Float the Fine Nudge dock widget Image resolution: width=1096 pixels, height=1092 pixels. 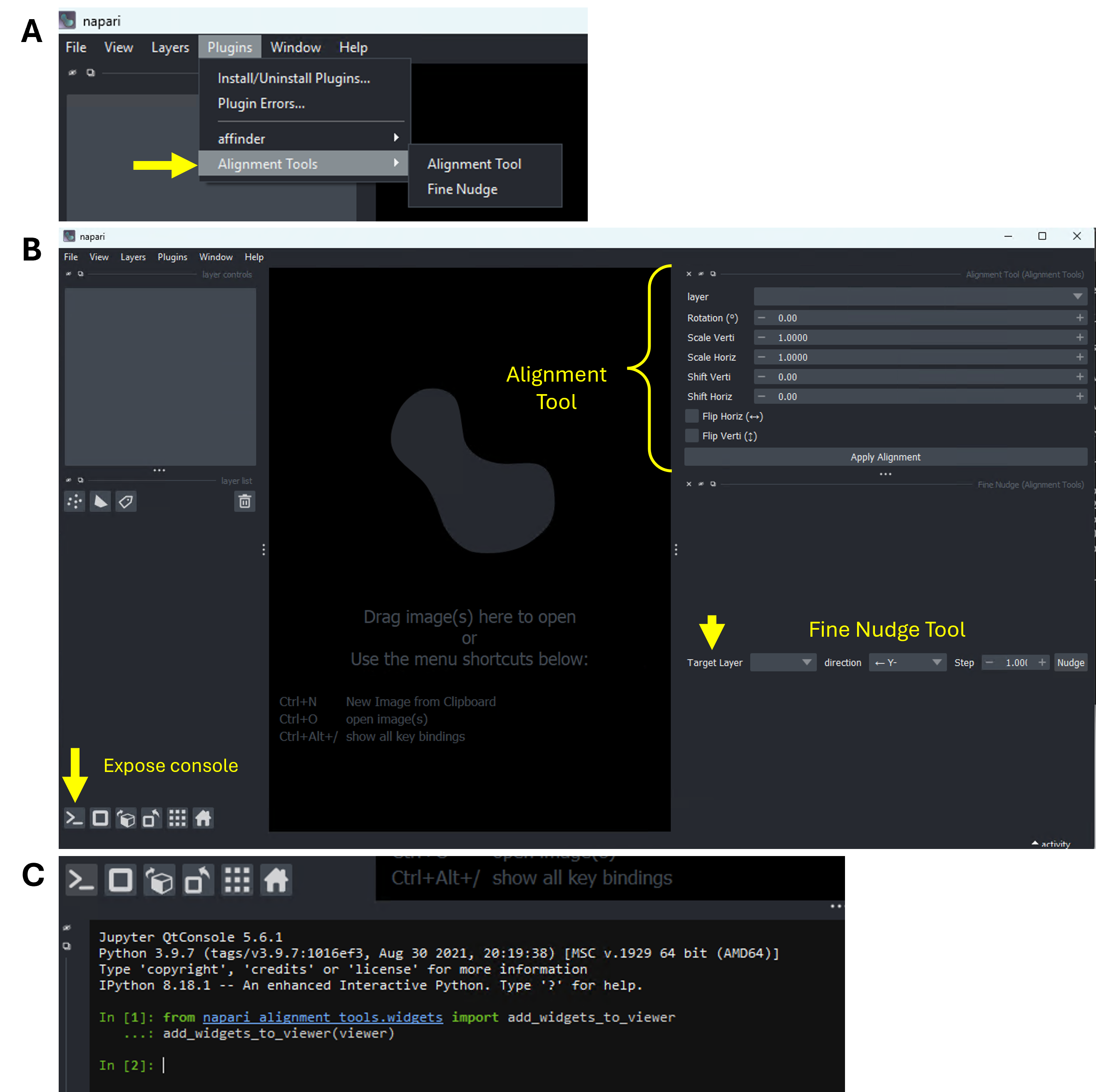click(713, 484)
